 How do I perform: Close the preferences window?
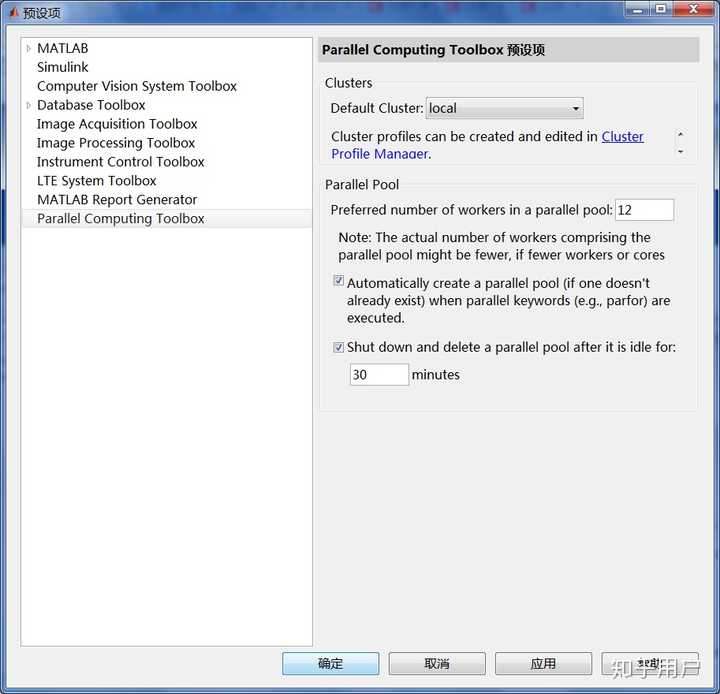693,9
